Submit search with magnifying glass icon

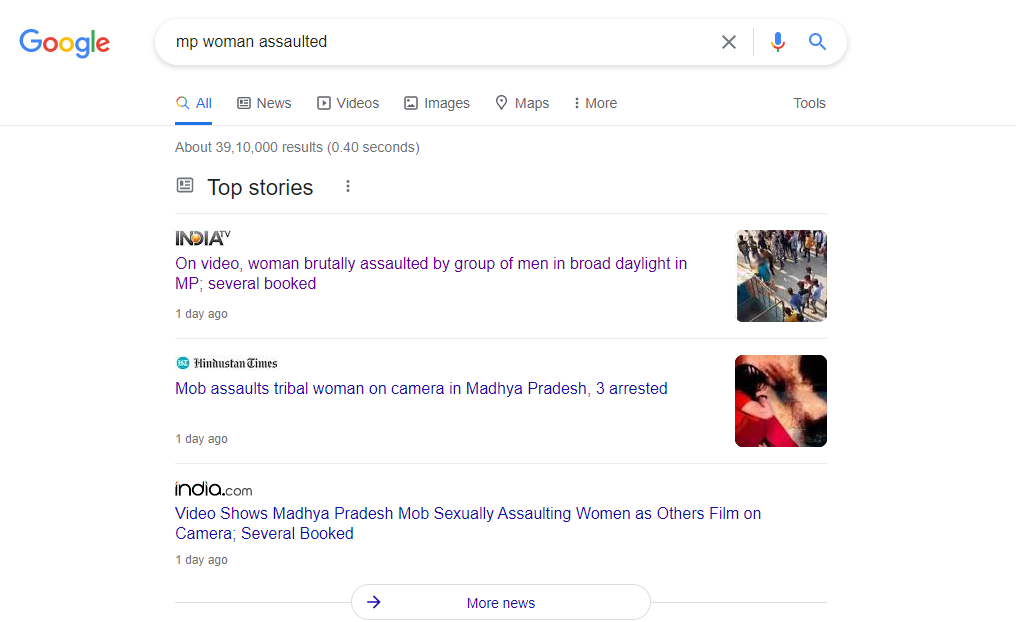pos(817,42)
